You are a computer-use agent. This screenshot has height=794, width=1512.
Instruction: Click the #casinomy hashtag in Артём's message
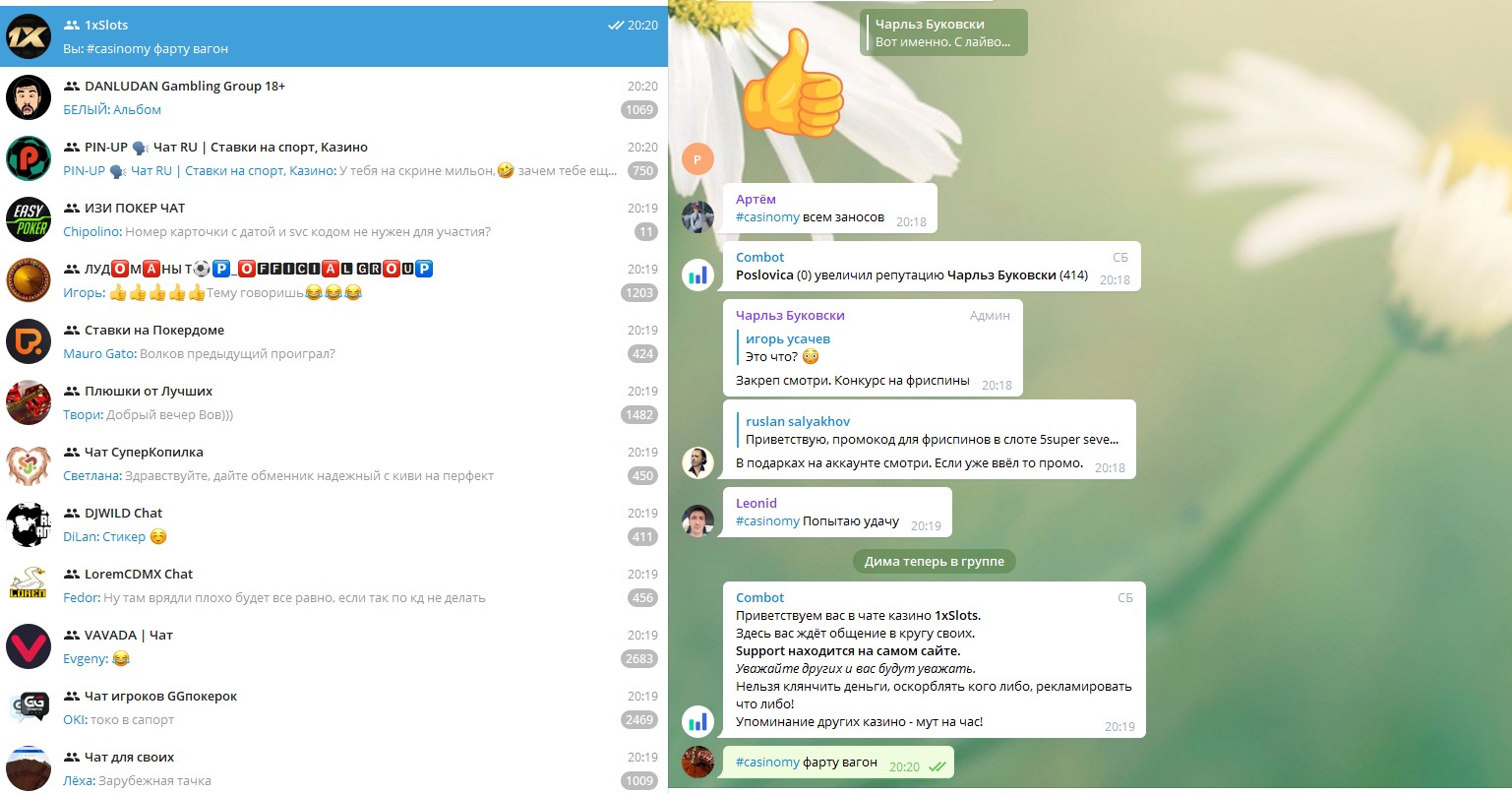pos(767,216)
